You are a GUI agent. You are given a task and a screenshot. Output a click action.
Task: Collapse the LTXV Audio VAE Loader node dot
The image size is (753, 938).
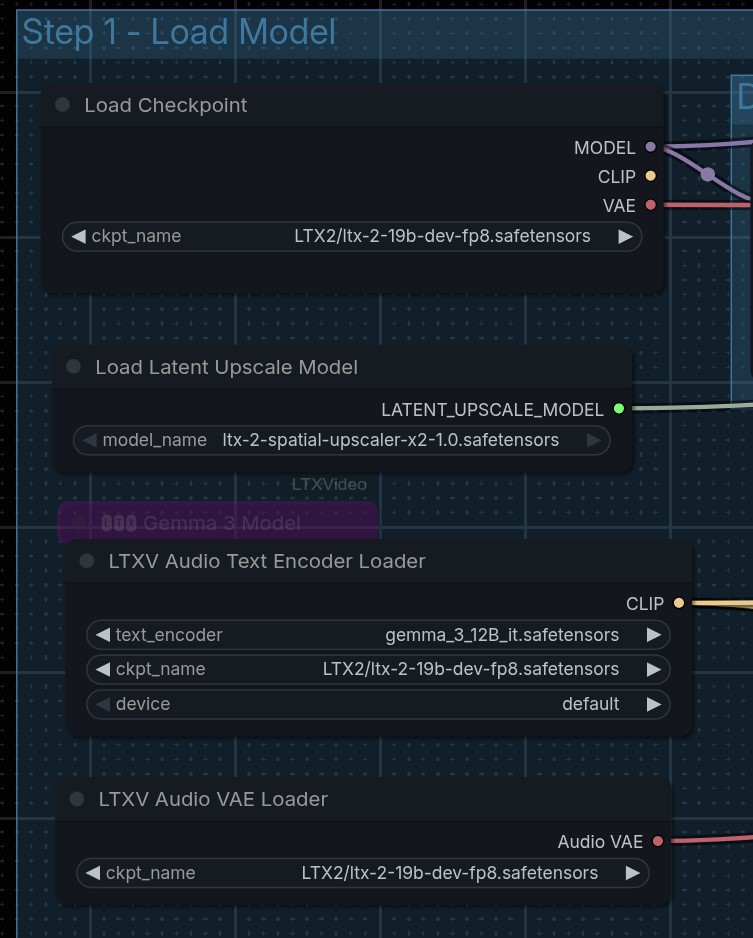(x=77, y=799)
